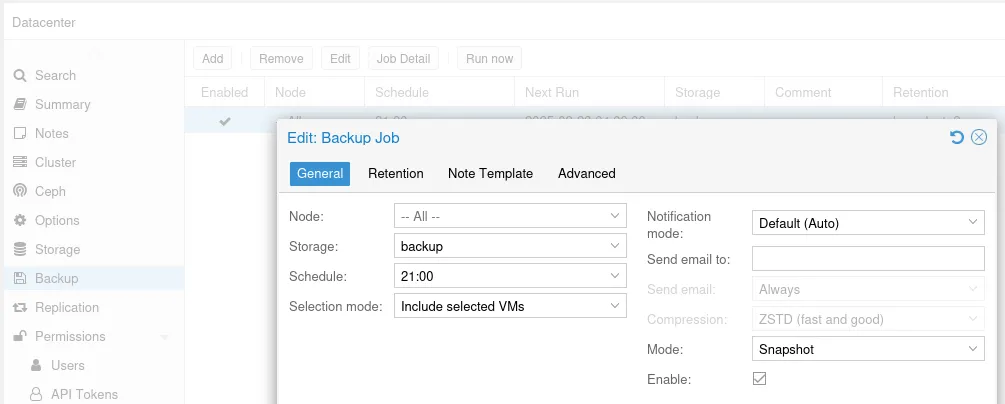
Task: Click the Search magnifier icon in sidebar
Action: [x=21, y=76]
